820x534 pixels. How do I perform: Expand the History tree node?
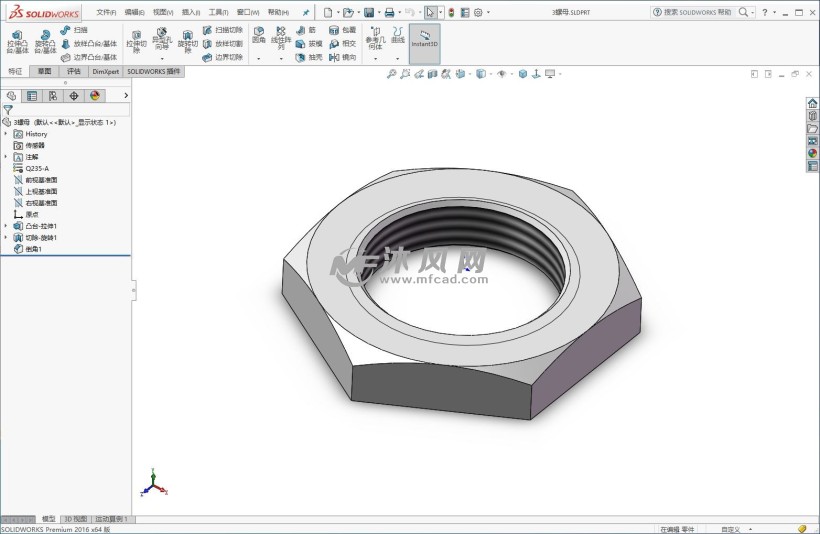point(6,134)
